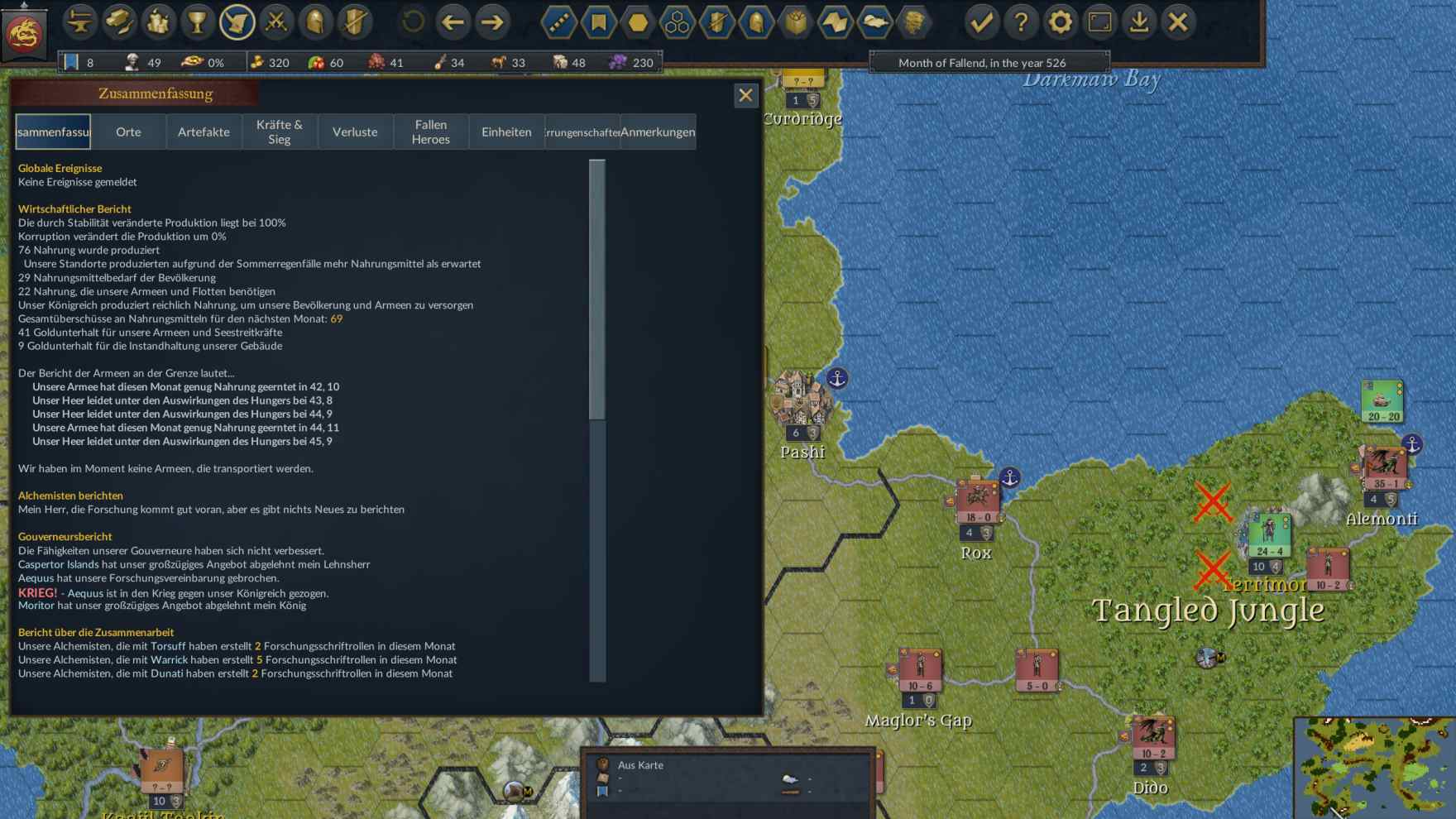Open the gold bars treasury toolbar button
This screenshot has width=1456, height=819.
pos(119,22)
